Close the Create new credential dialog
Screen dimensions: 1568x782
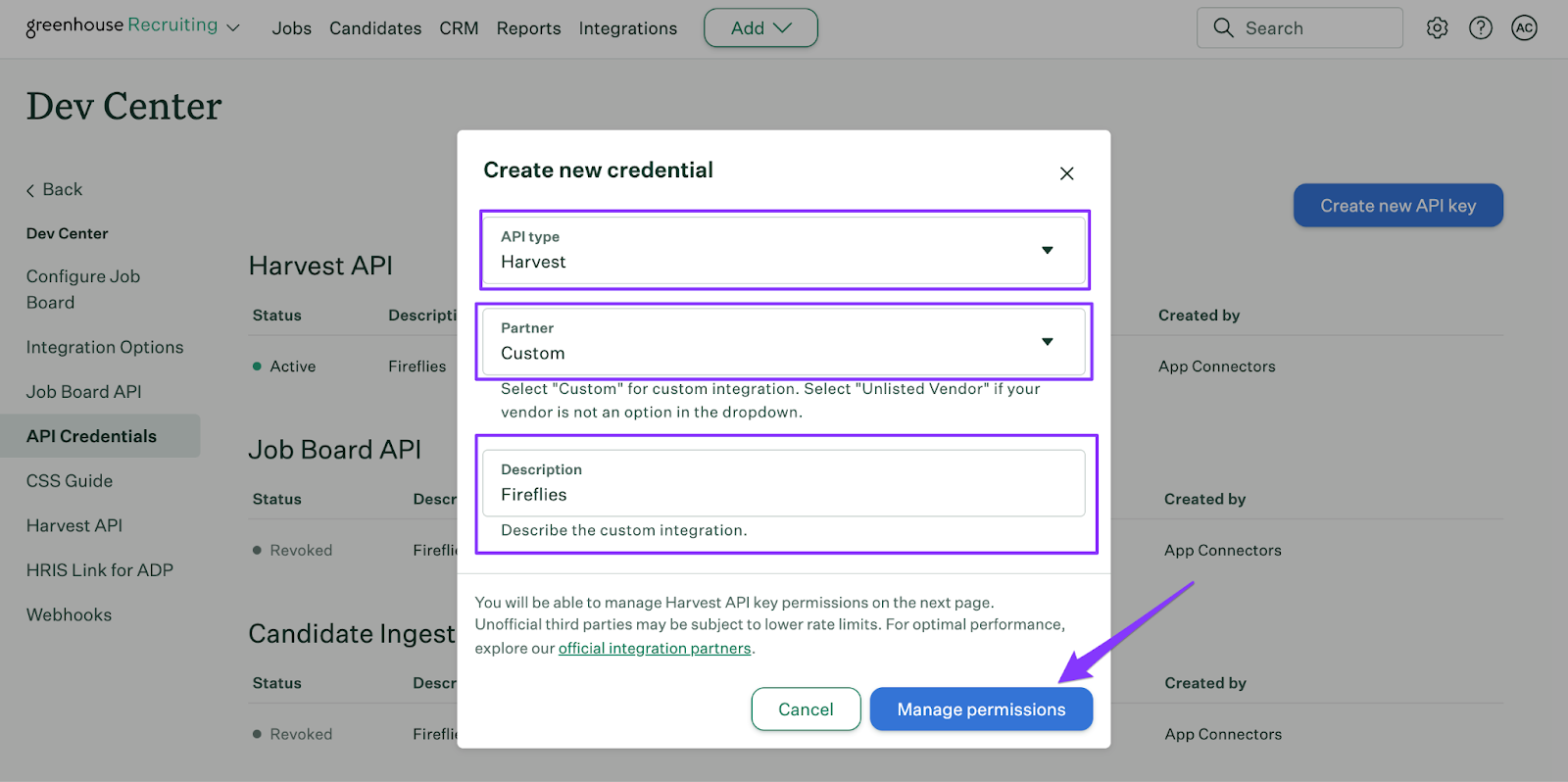1066,173
